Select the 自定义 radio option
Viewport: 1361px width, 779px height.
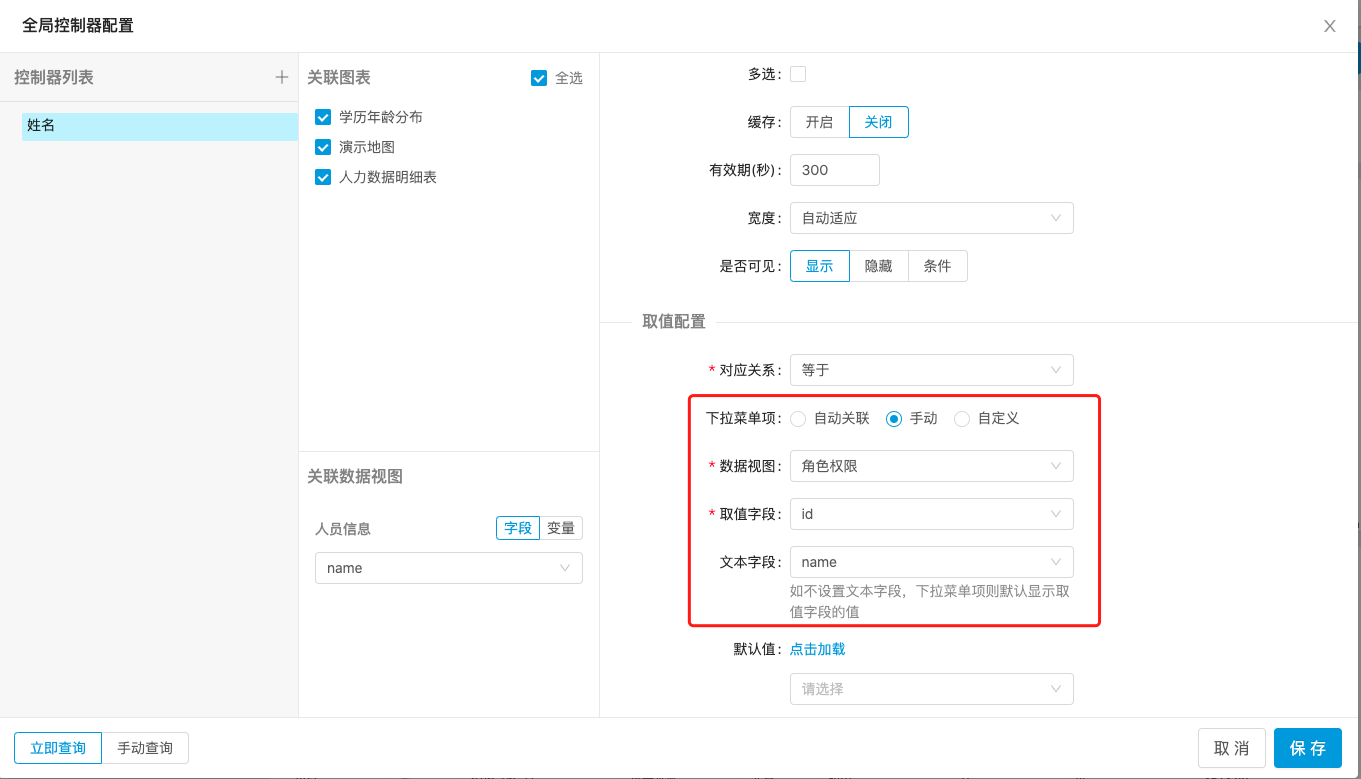tap(962, 419)
